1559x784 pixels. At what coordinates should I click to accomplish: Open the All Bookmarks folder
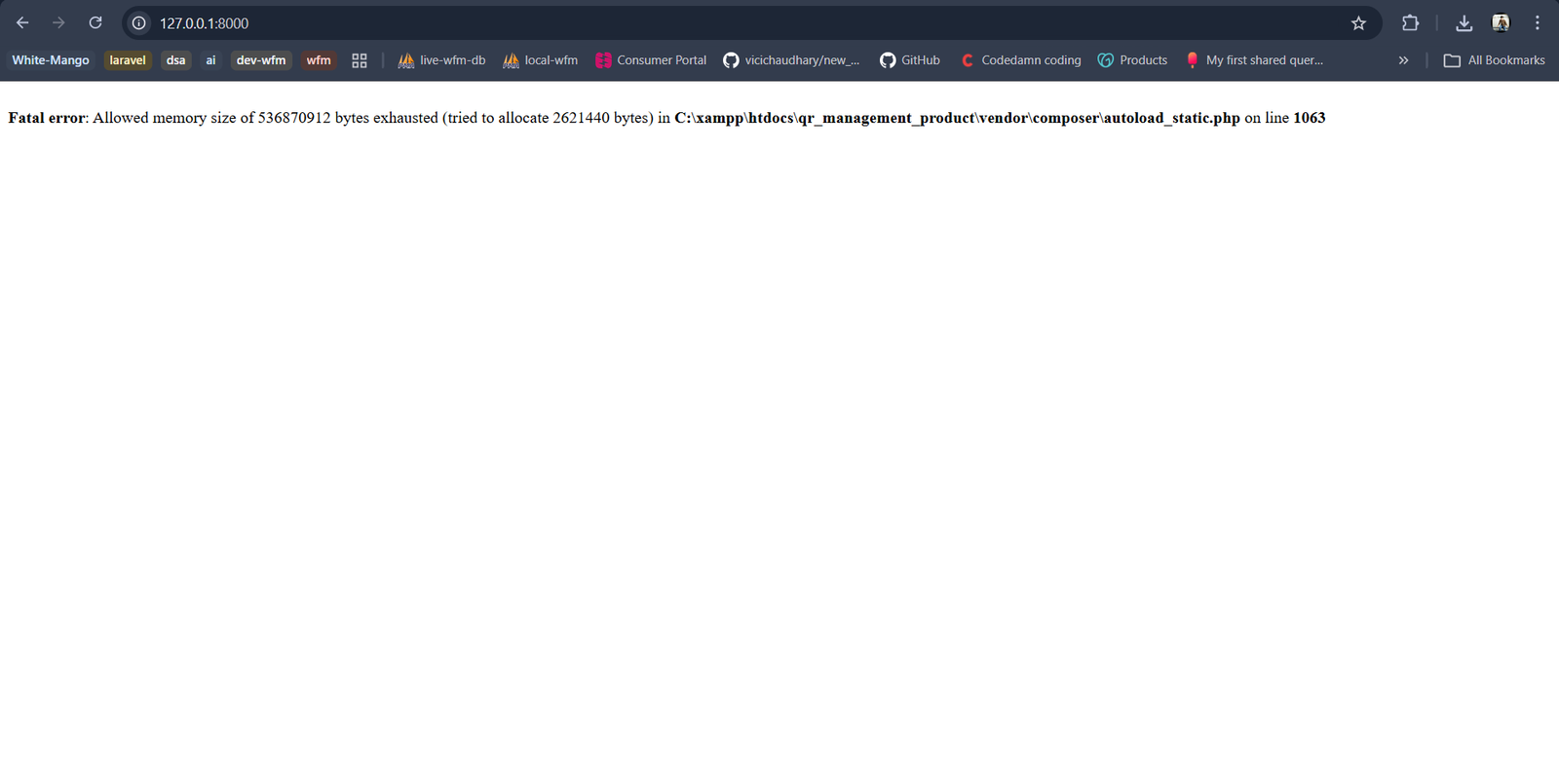(x=1495, y=60)
